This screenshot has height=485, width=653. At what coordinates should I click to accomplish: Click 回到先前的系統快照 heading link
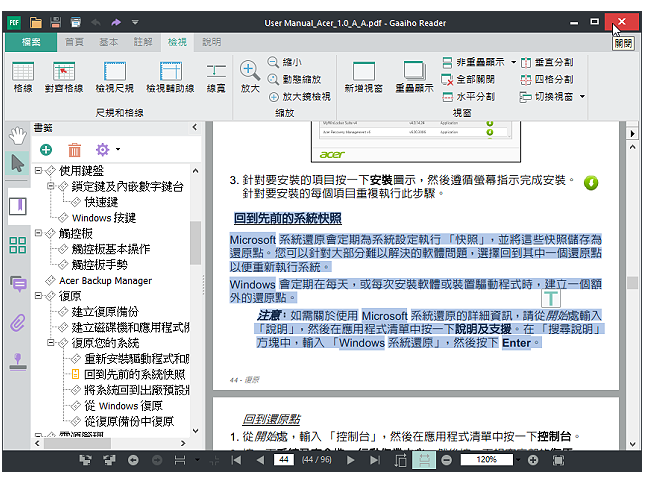287,218
